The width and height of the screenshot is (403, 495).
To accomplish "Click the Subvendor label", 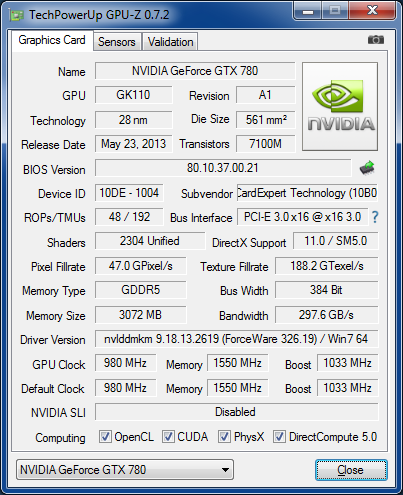I will 207,194.
